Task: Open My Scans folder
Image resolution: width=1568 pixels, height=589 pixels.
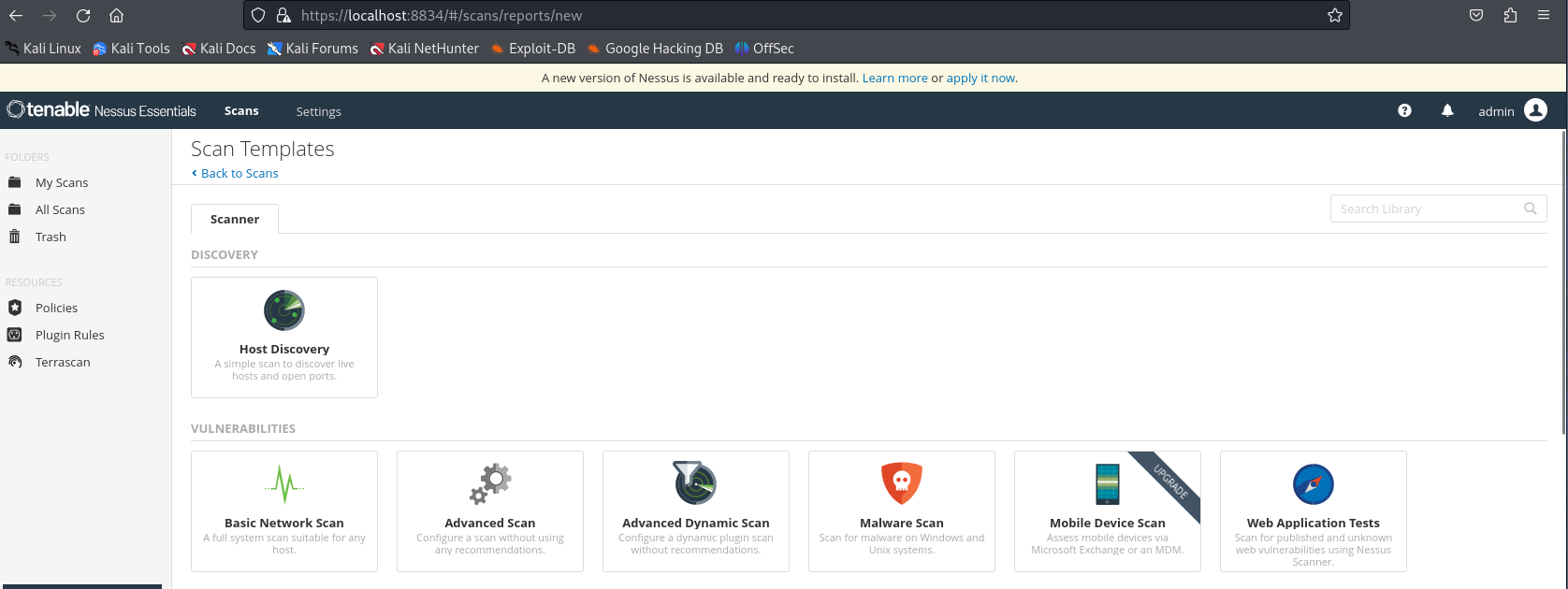Action: pyautogui.click(x=62, y=182)
